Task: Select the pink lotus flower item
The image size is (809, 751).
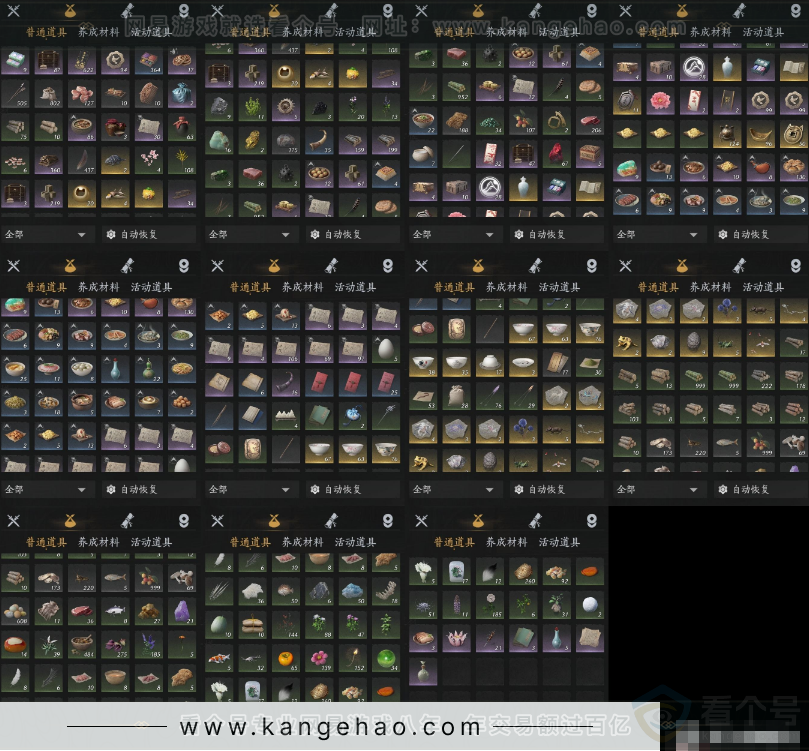Action: tap(455, 638)
